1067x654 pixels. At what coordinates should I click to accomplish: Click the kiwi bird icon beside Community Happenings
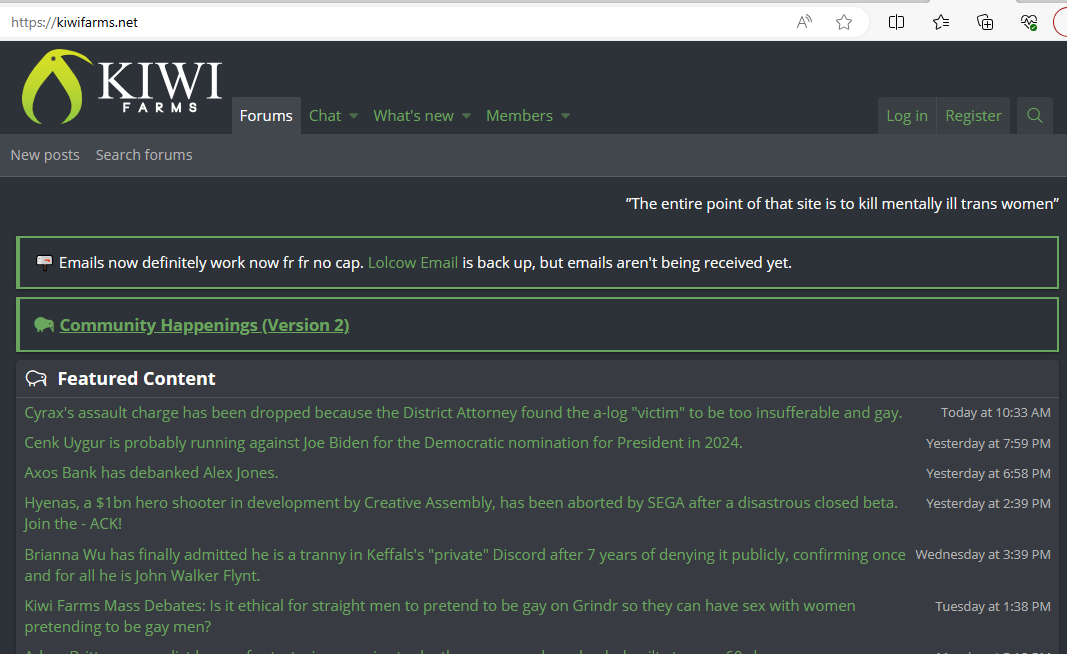[x=44, y=325]
